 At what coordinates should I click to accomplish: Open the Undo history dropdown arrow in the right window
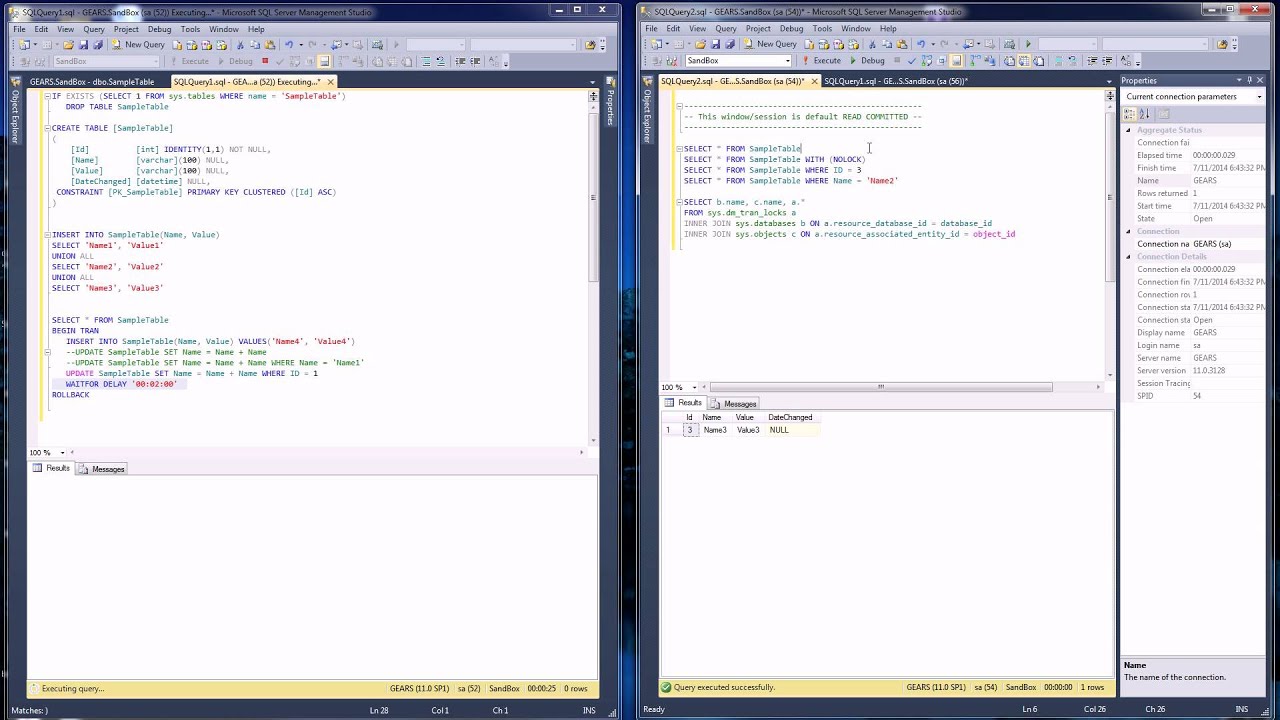tap(932, 44)
